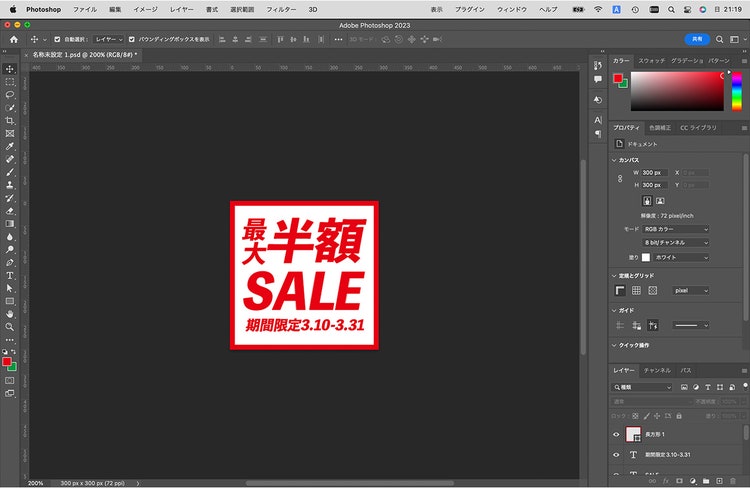
Task: Collapse the ガイド section
Action: (x=614, y=311)
